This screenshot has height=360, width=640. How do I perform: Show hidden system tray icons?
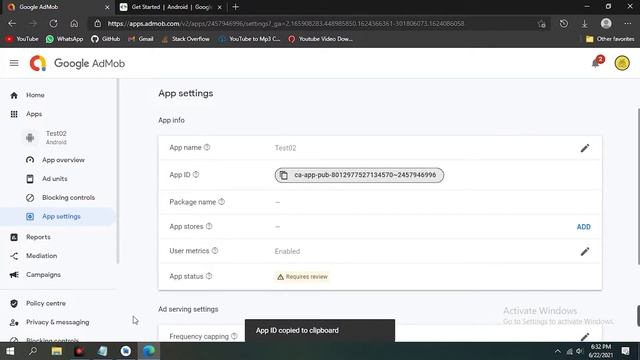point(558,351)
